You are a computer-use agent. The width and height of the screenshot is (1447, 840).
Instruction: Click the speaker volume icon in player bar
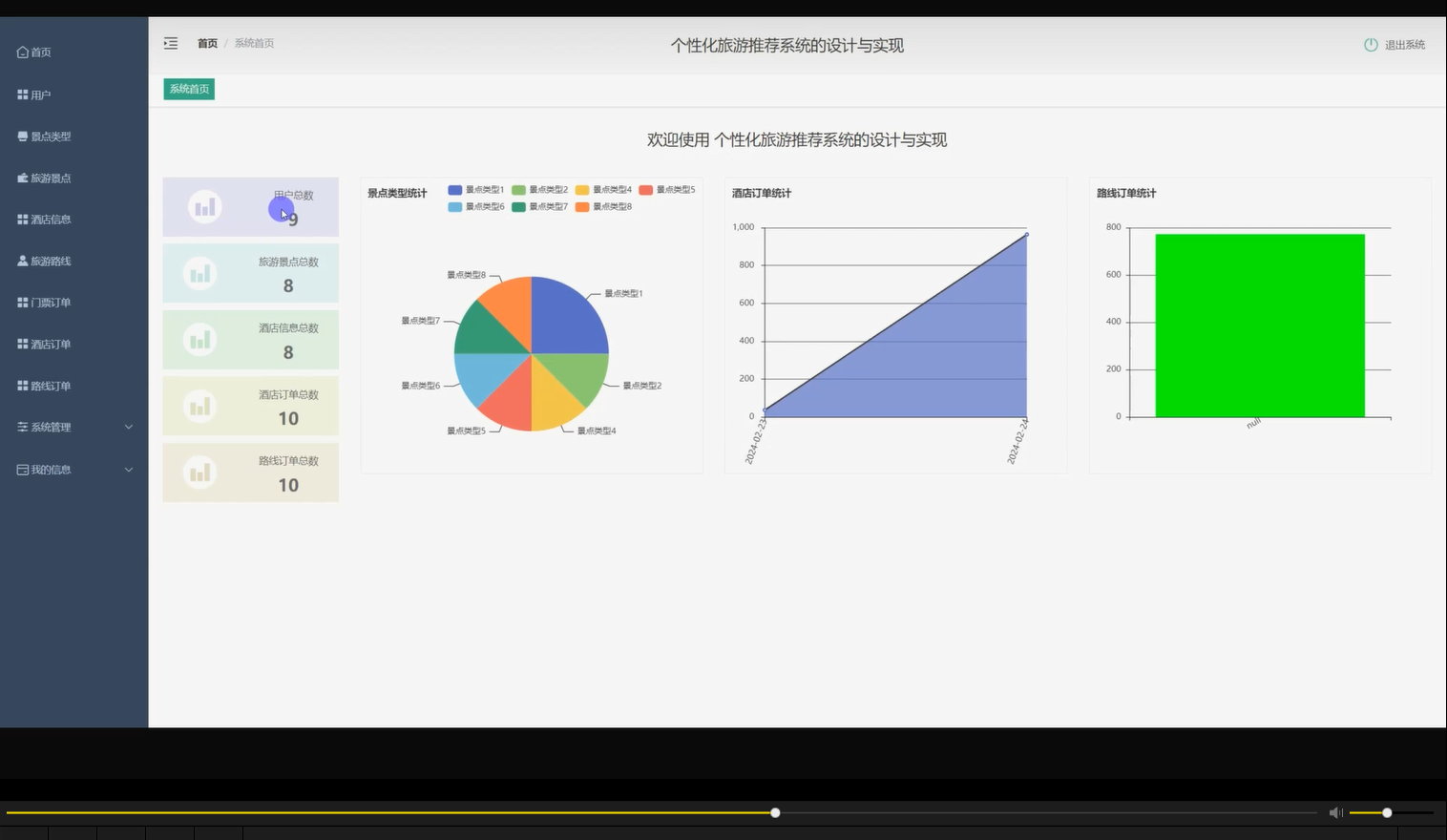(x=1336, y=812)
